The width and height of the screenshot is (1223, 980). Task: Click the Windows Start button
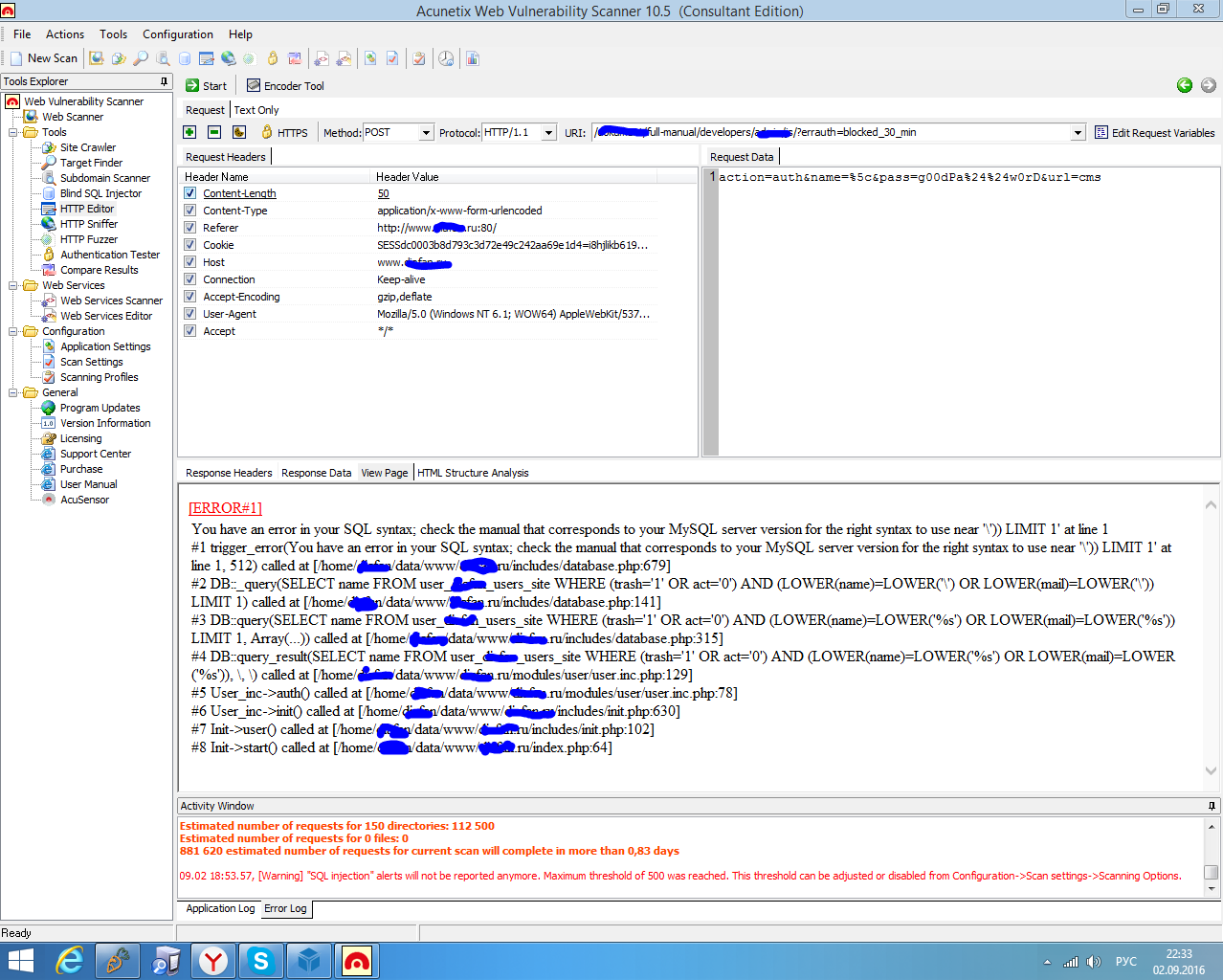[21, 960]
